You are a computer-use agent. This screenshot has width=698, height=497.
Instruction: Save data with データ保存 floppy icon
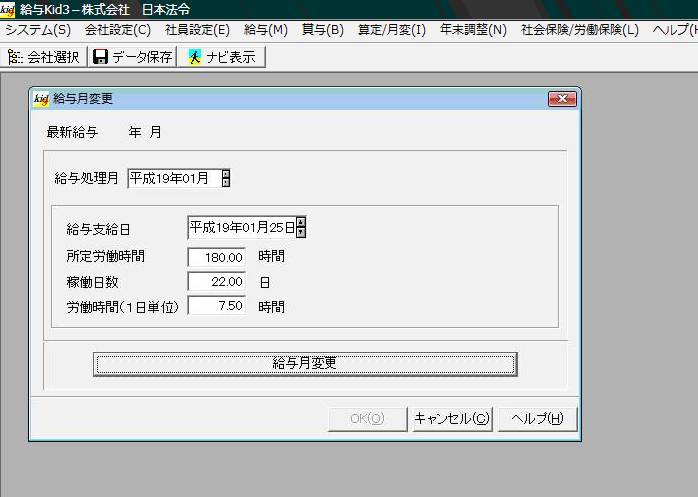pos(100,57)
